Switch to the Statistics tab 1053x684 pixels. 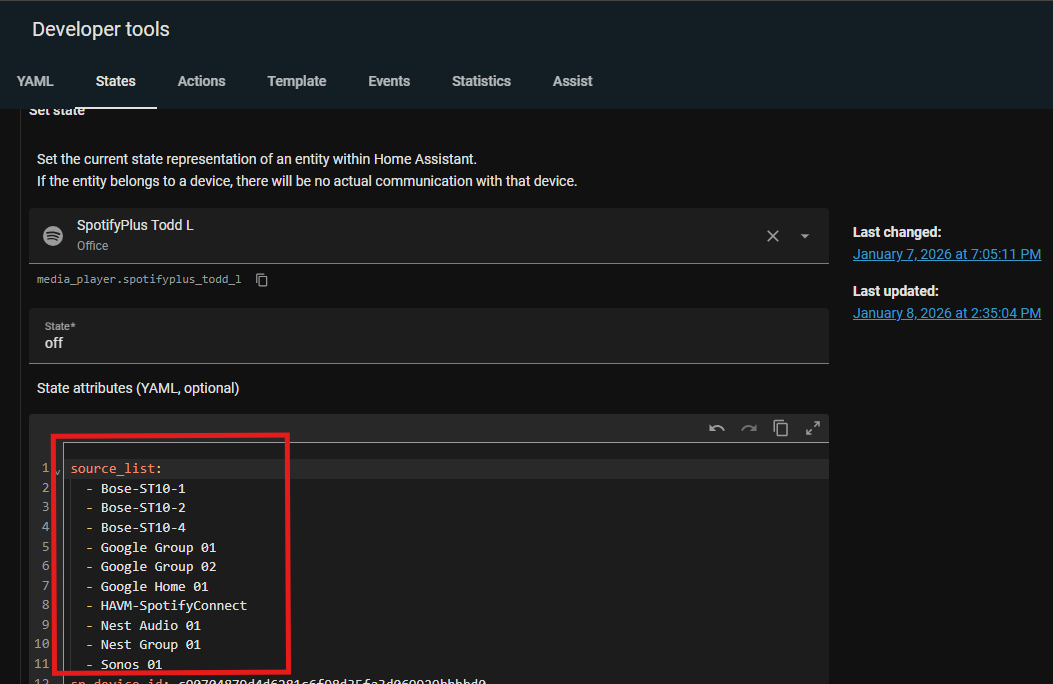point(482,81)
